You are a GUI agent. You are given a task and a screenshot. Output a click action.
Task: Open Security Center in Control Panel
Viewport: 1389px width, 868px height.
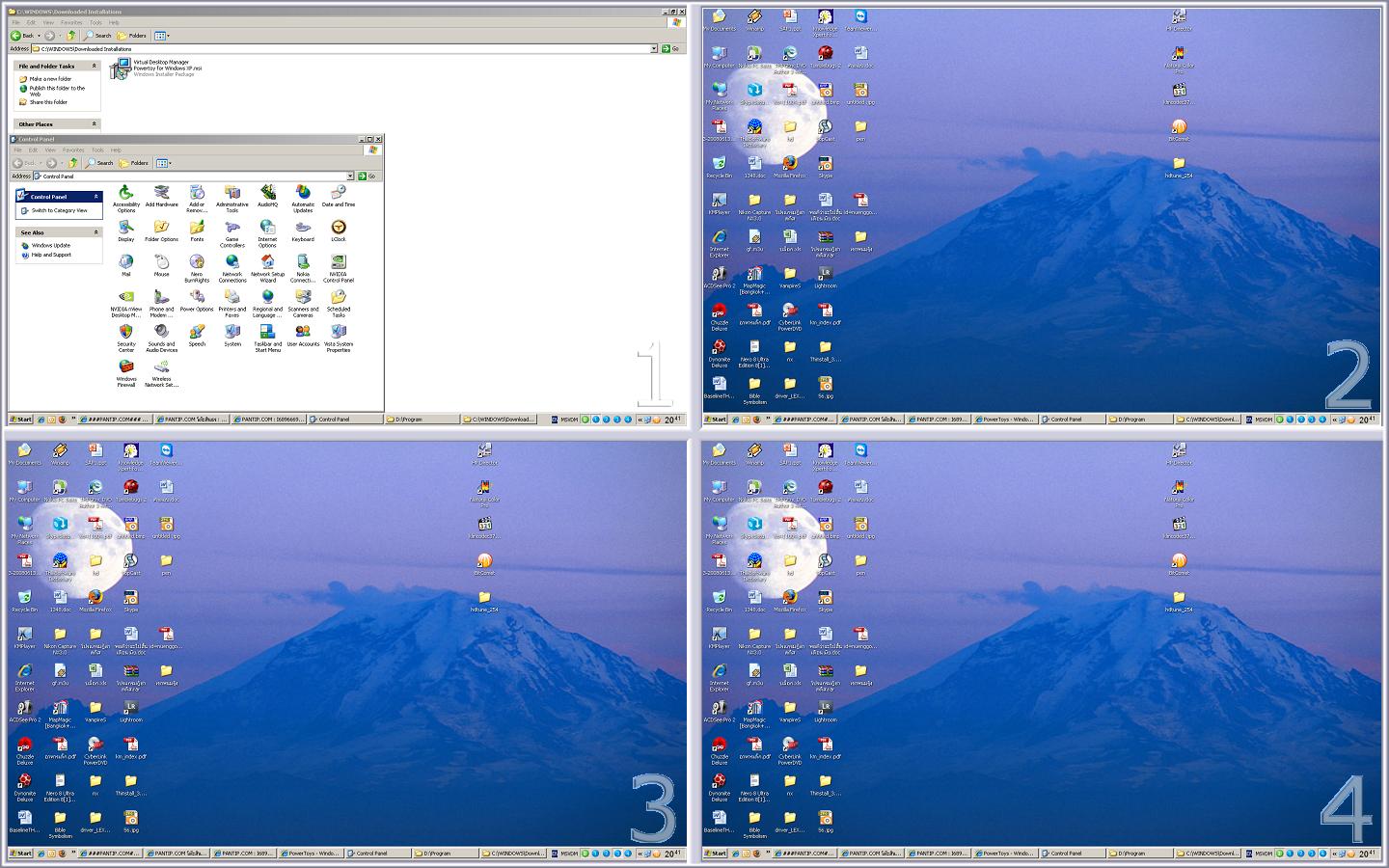(126, 339)
